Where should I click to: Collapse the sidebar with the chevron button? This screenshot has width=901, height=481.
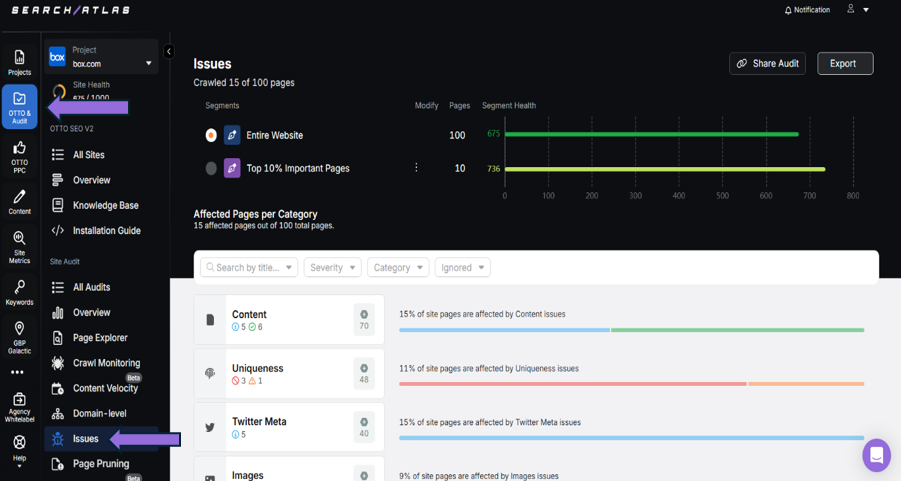point(169,51)
